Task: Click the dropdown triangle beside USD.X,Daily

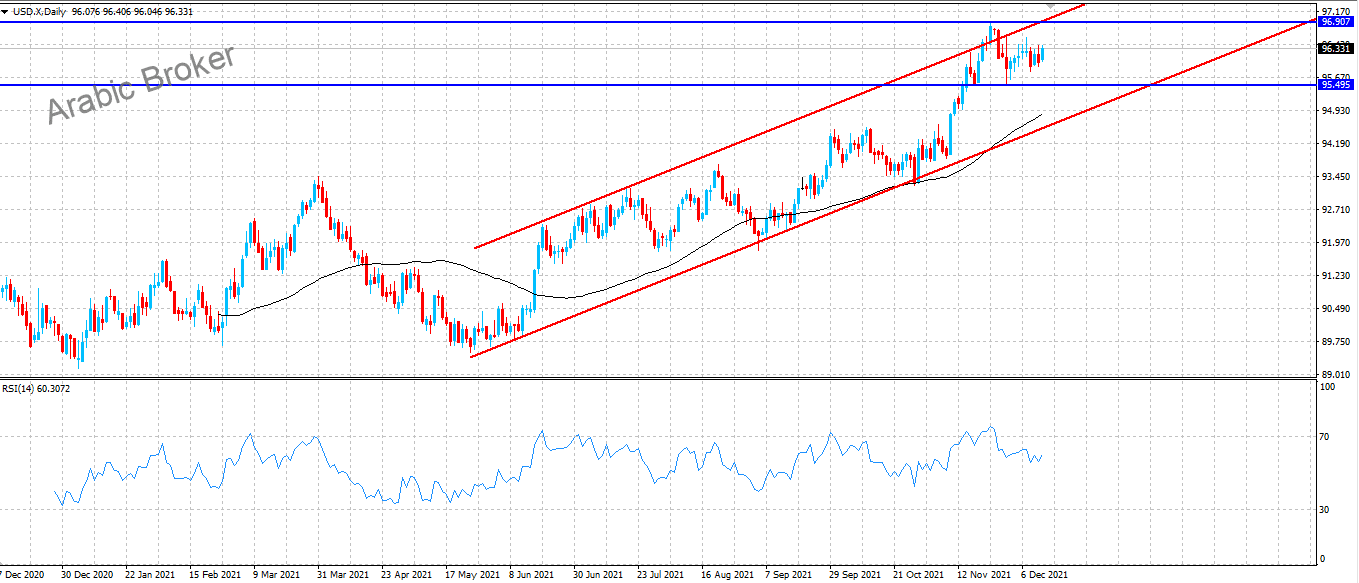Action: pyautogui.click(x=5, y=11)
